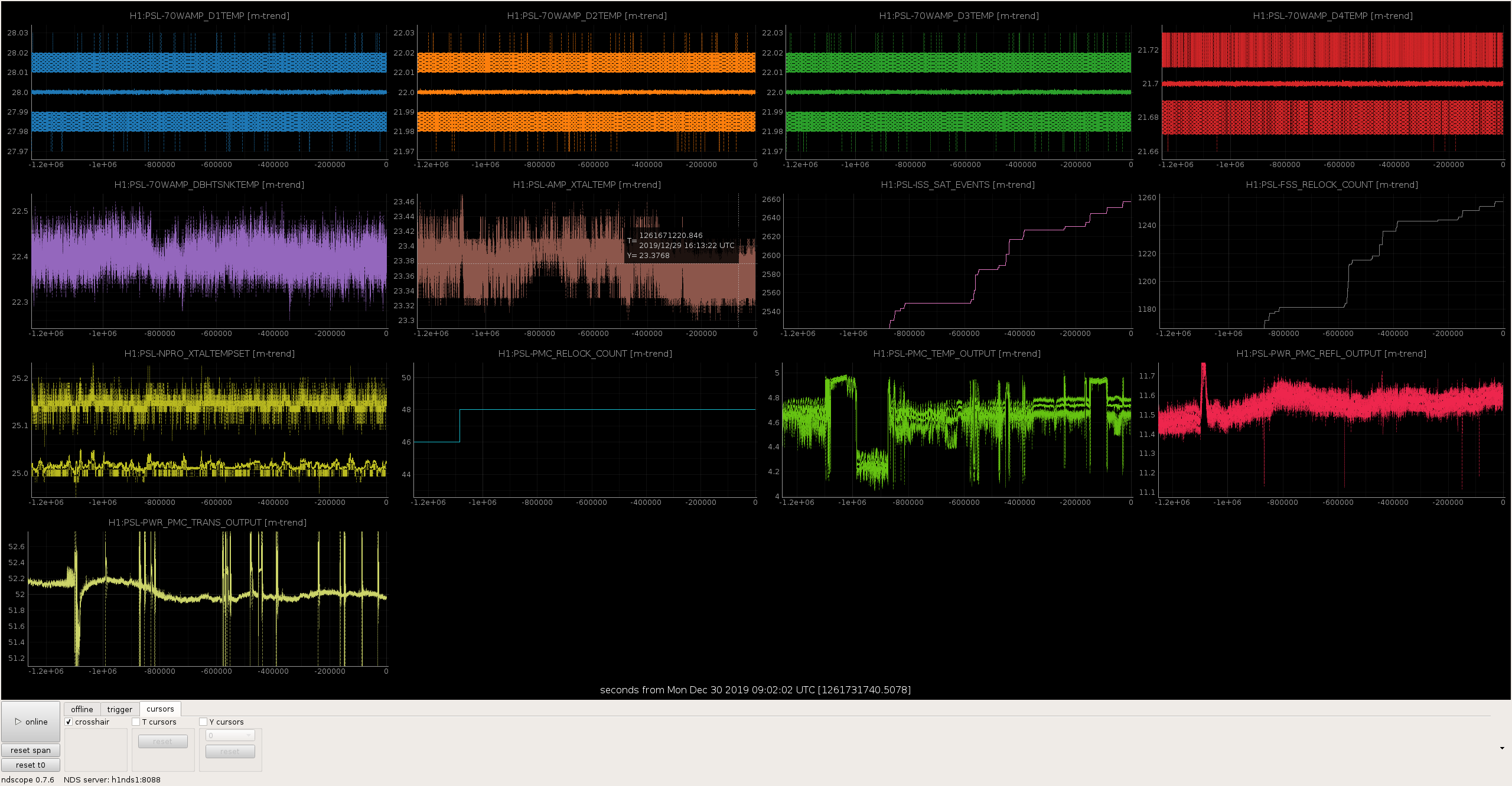Expand the panel arrow at right edge
Image resolution: width=1512 pixels, height=786 pixels.
[1502, 748]
